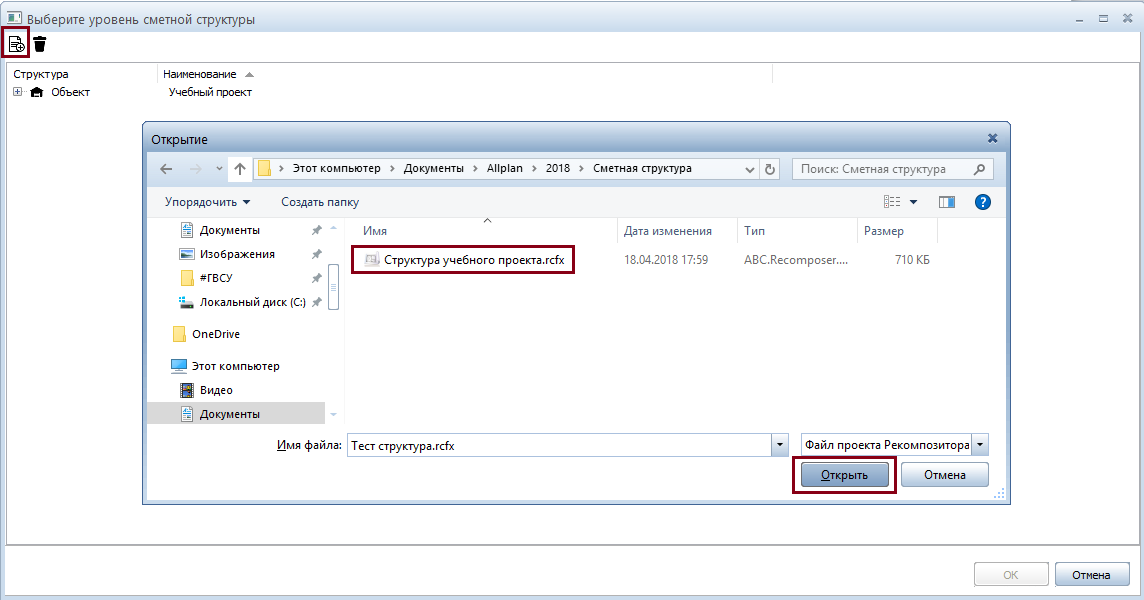Change the view layout icon
1144x600 pixels.
(892, 202)
